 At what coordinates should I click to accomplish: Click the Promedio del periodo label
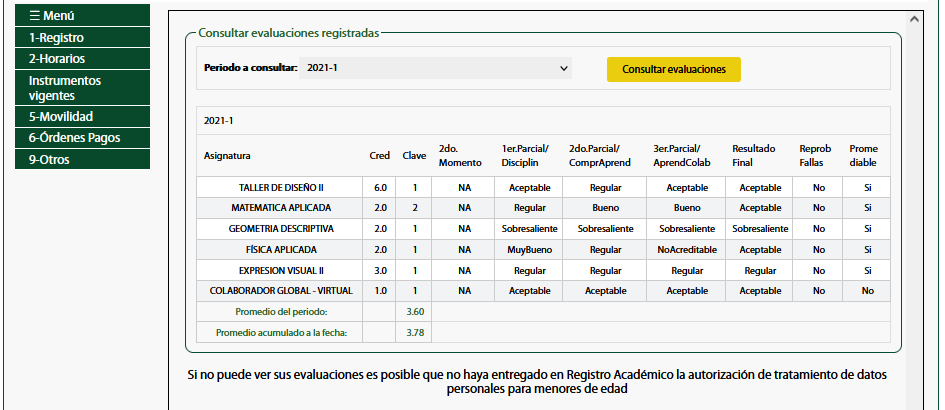pyautogui.click(x=281, y=312)
